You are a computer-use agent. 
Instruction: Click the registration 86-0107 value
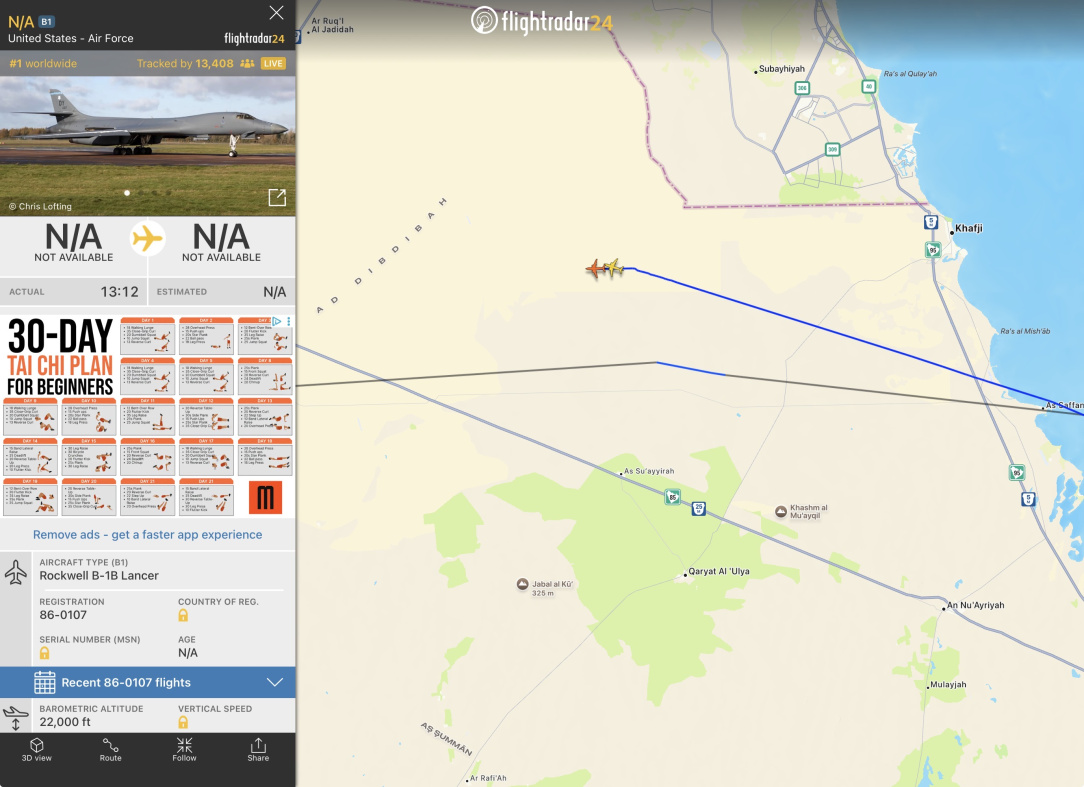coord(63,615)
